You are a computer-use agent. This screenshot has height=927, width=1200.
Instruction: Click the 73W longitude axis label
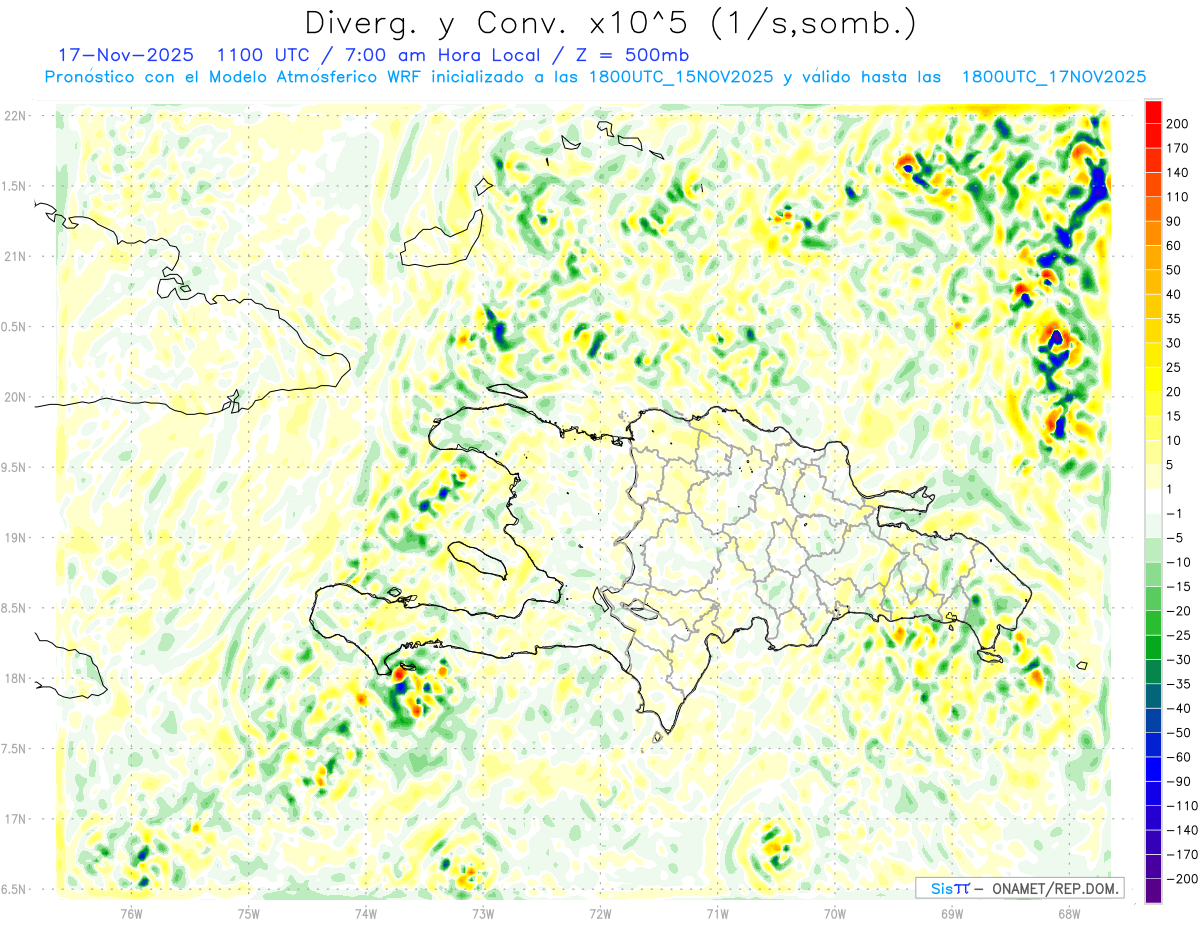tap(483, 913)
